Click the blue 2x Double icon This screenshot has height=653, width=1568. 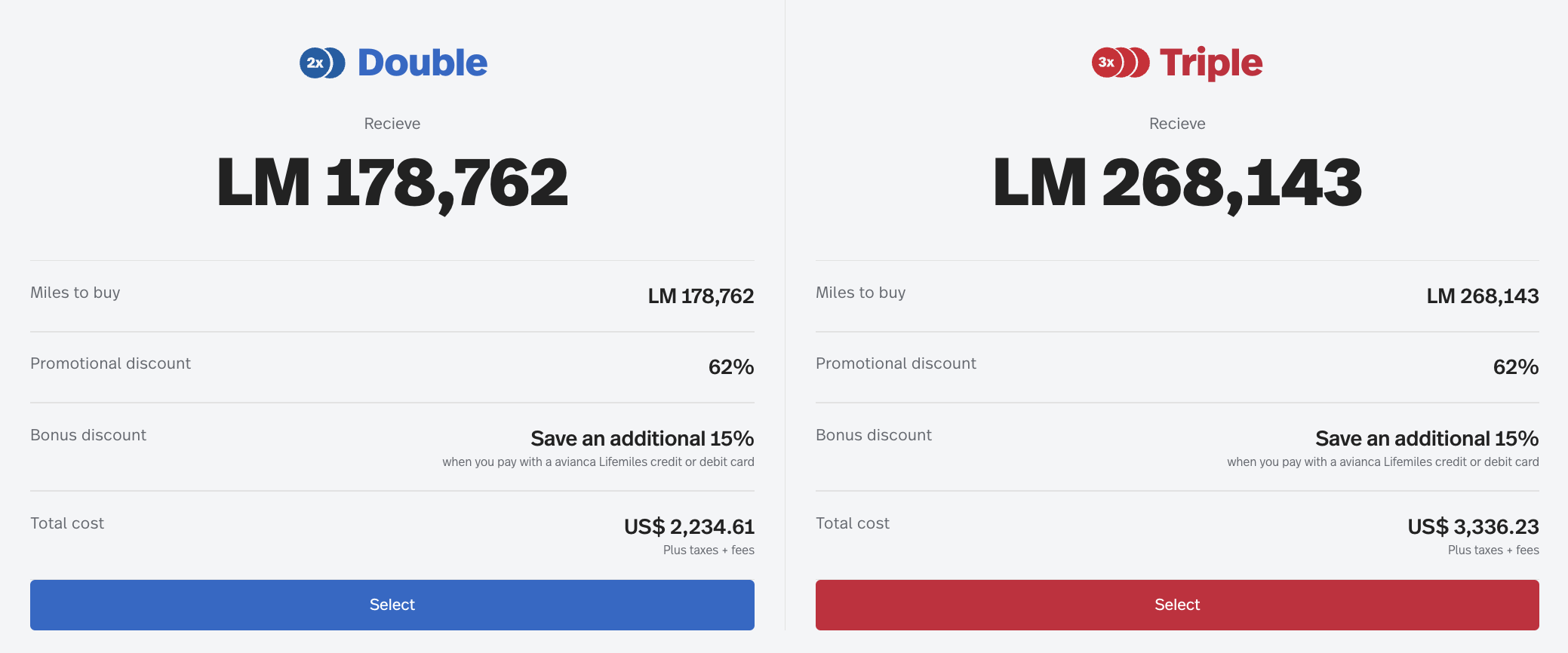[x=322, y=63]
